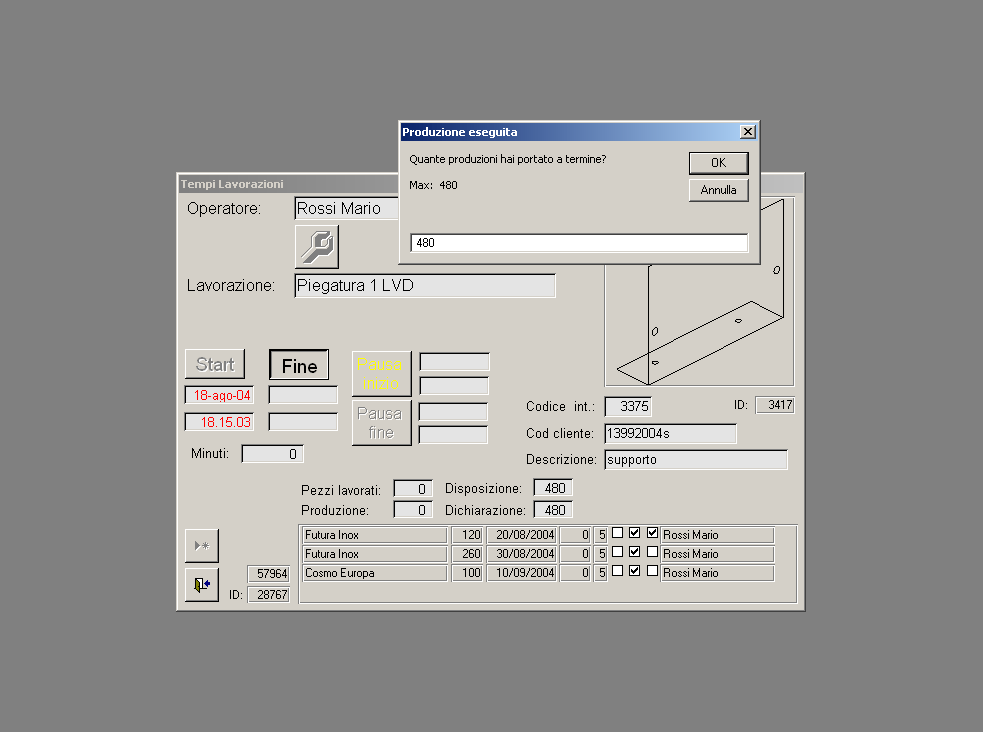Toggle second checkbox in 30/08/2004 row
Viewport: 983px width, 732px height.
coord(634,552)
